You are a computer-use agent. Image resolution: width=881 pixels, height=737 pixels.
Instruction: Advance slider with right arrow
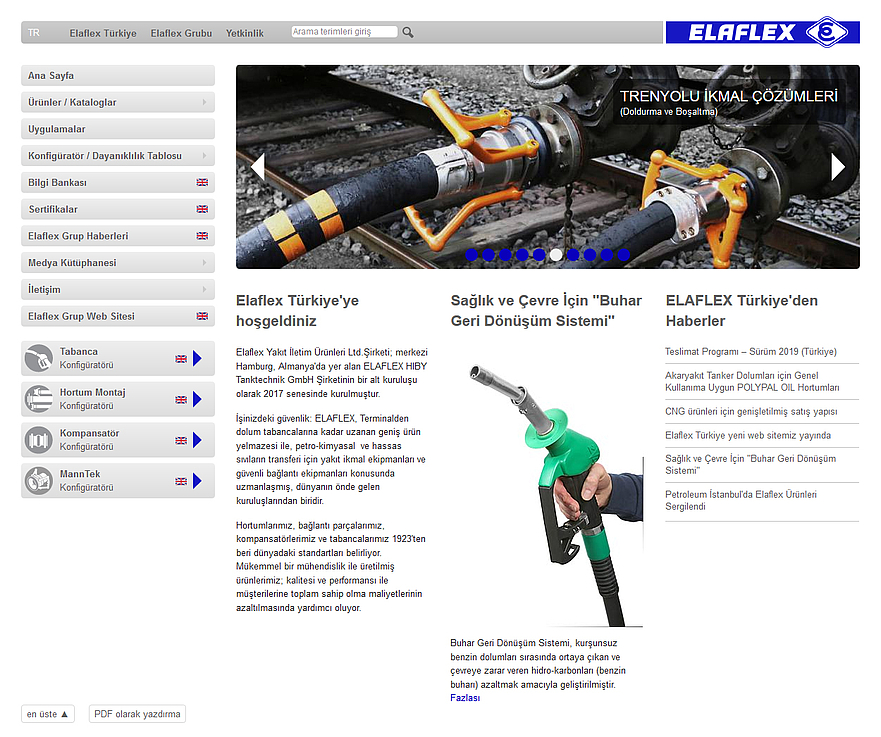coord(838,167)
